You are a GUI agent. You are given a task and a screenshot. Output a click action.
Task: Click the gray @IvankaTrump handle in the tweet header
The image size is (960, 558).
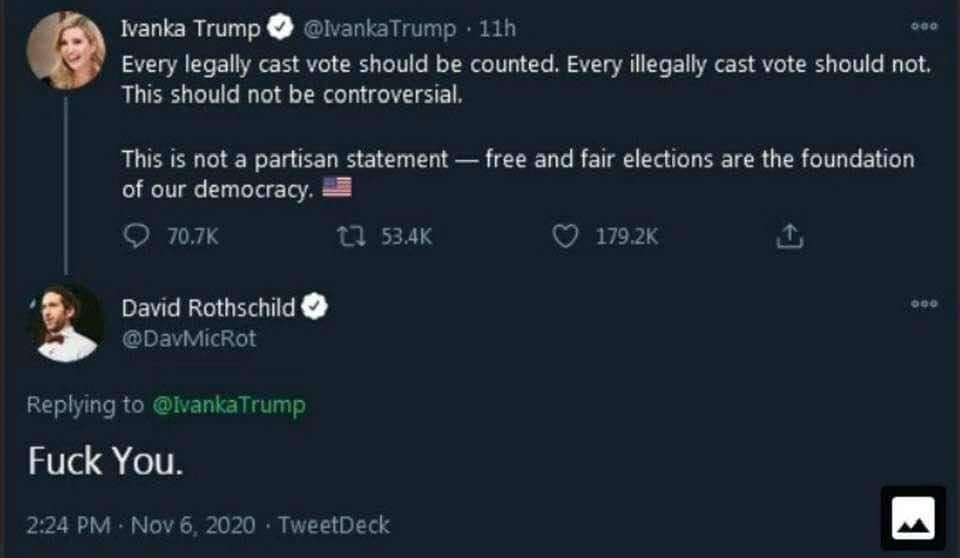click(378, 29)
